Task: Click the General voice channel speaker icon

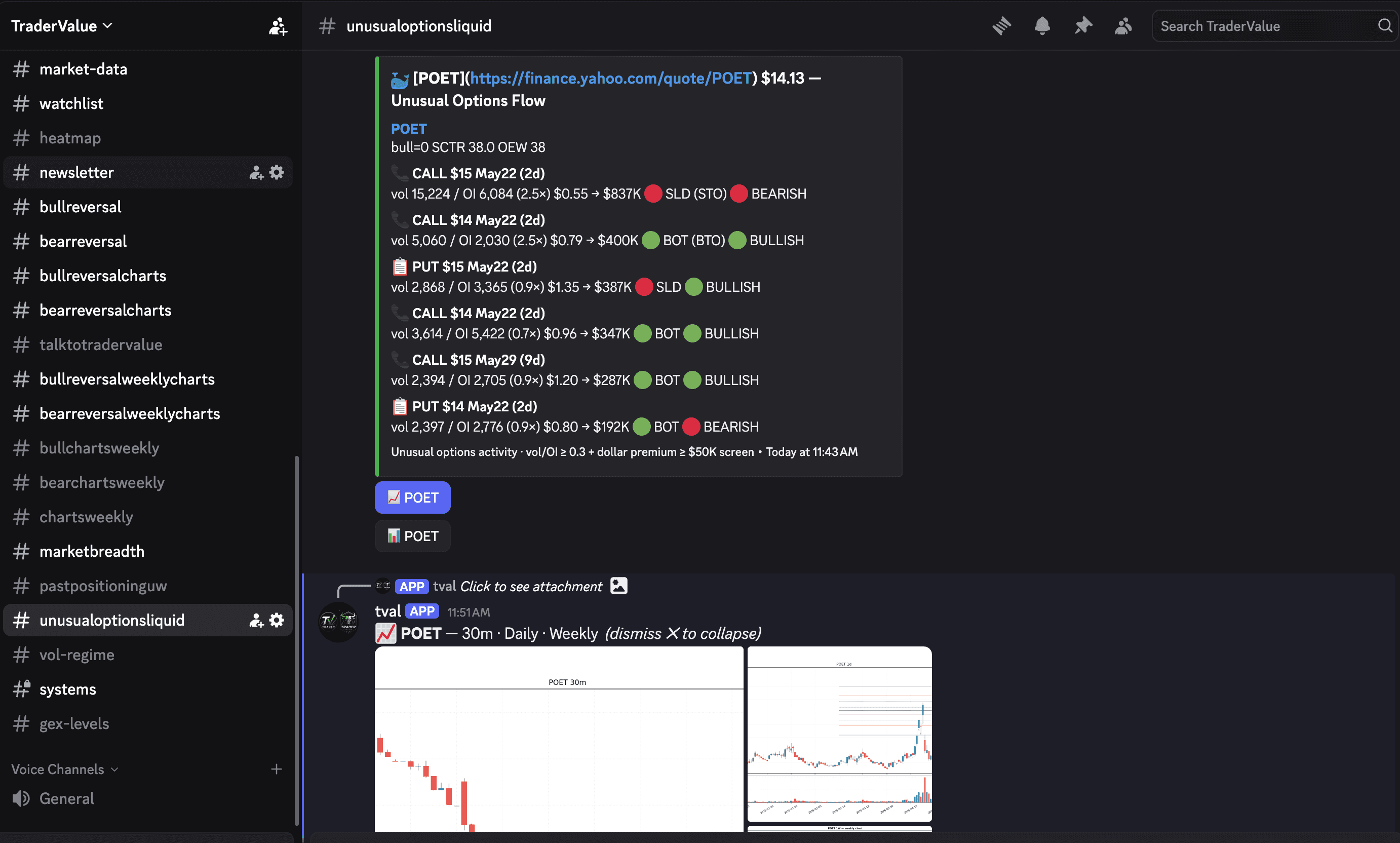Action: pyautogui.click(x=22, y=799)
